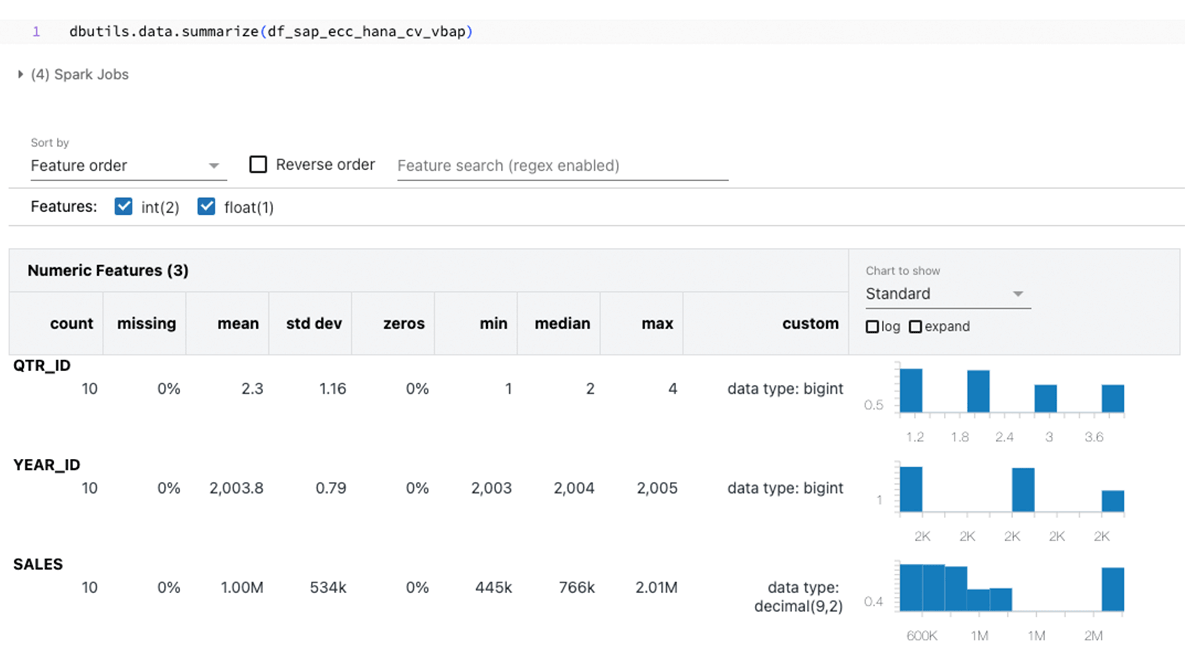
Task: Click the SALES histogram chart
Action: tap(1011, 588)
